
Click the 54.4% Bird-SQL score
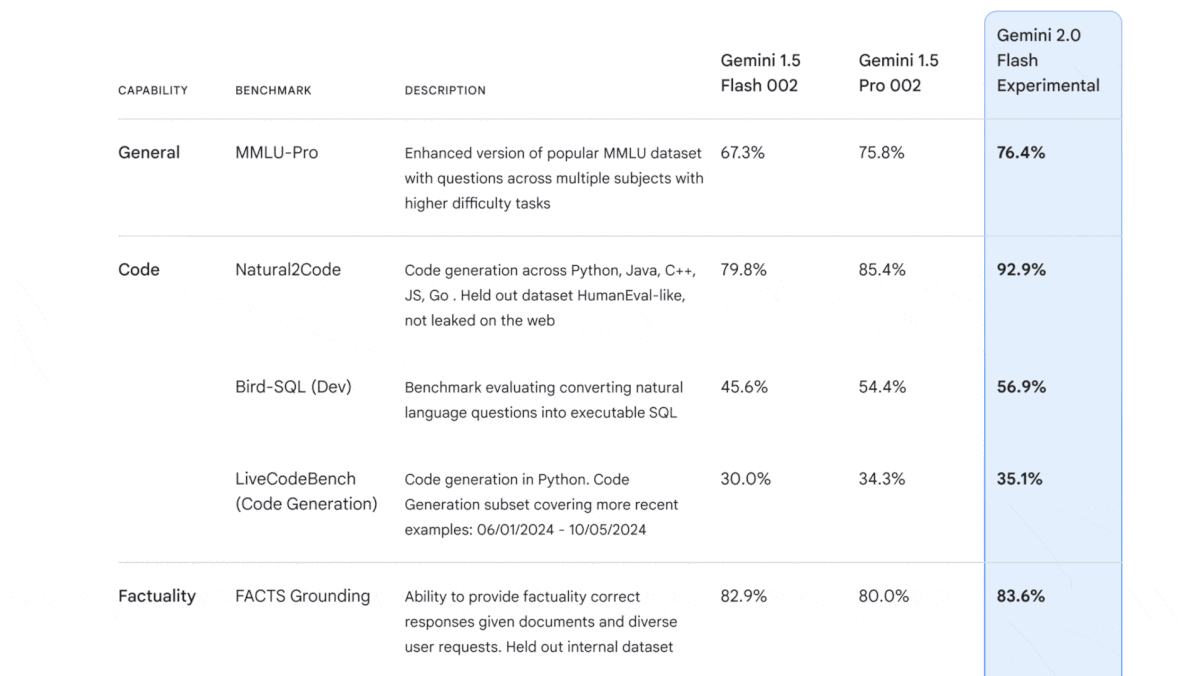882,387
